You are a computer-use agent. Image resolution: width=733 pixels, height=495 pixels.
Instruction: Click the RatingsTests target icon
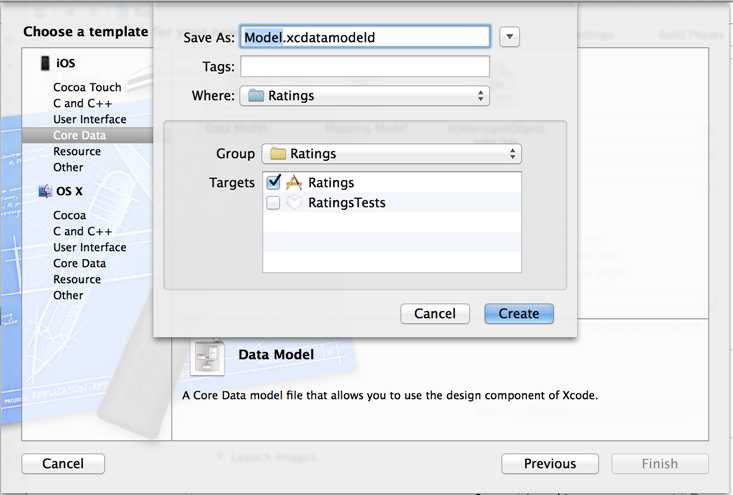pyautogui.click(x=294, y=203)
